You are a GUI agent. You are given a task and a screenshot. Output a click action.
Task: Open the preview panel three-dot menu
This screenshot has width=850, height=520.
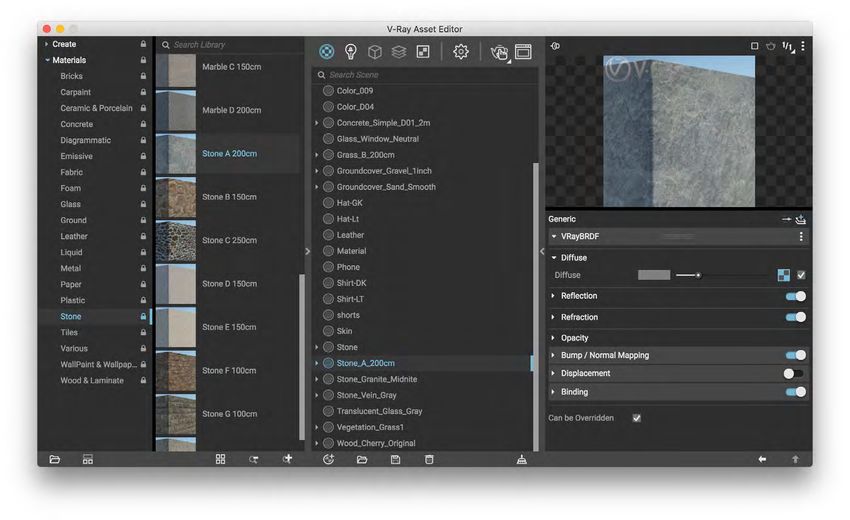803,46
